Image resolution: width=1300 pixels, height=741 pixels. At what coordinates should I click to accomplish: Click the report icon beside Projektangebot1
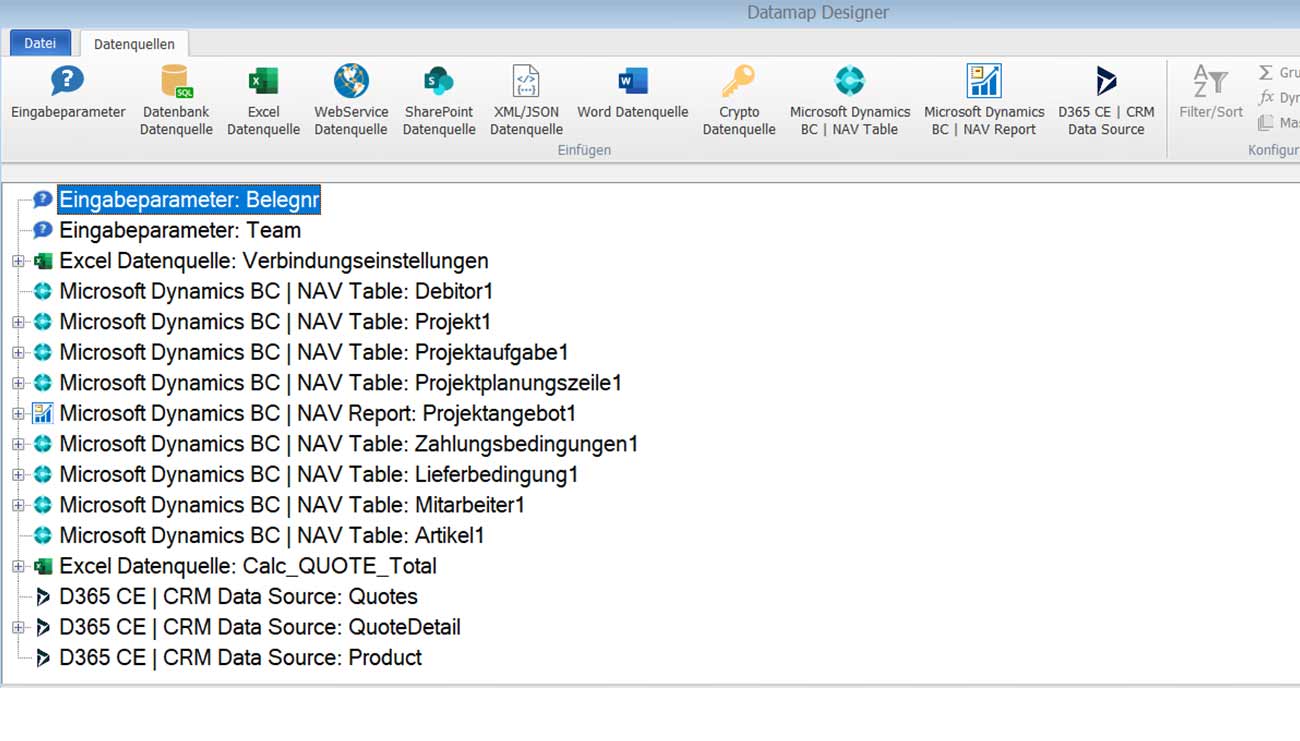tap(42, 413)
